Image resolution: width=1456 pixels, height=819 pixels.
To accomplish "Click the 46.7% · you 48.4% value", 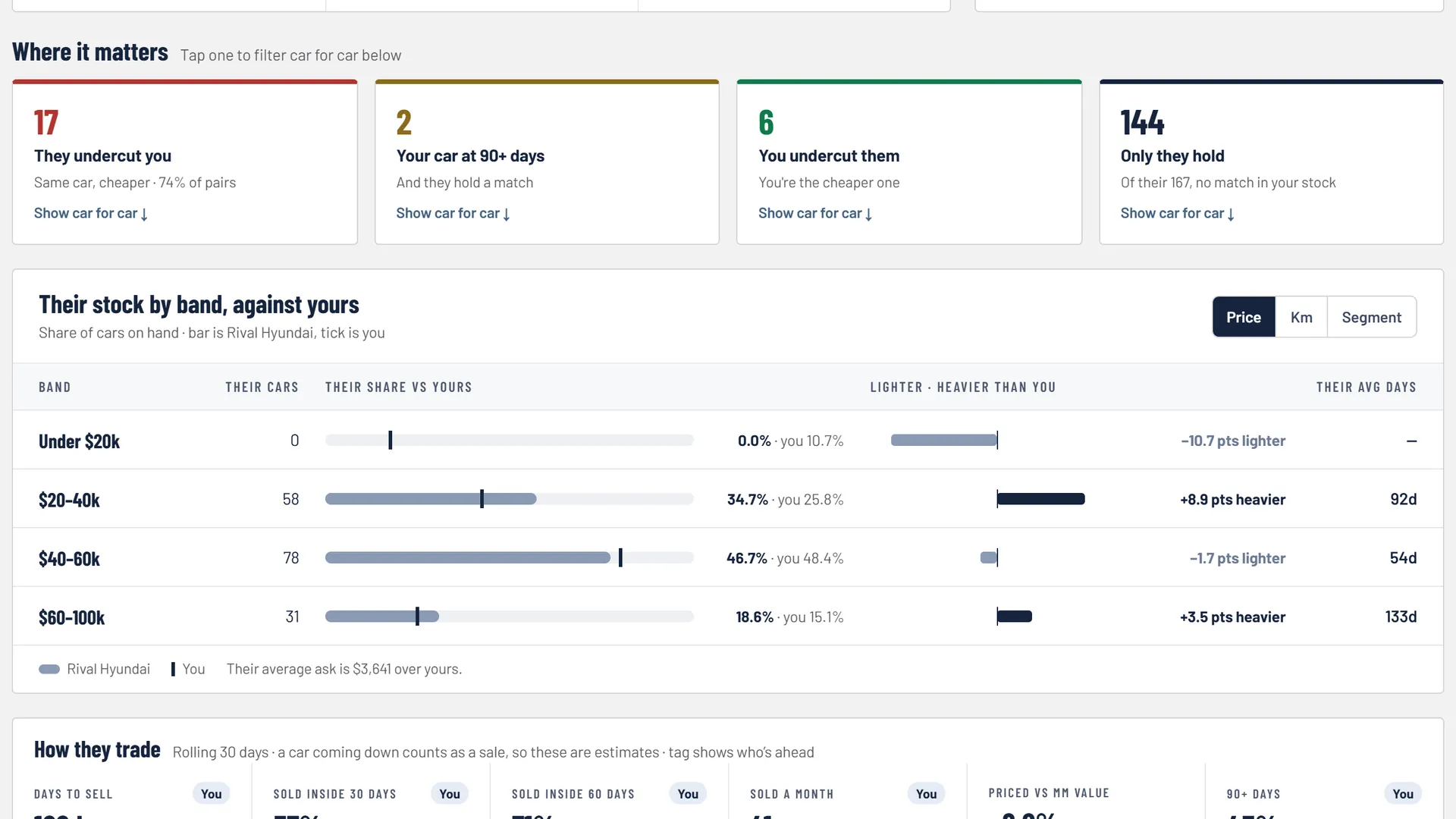I will [785, 559].
